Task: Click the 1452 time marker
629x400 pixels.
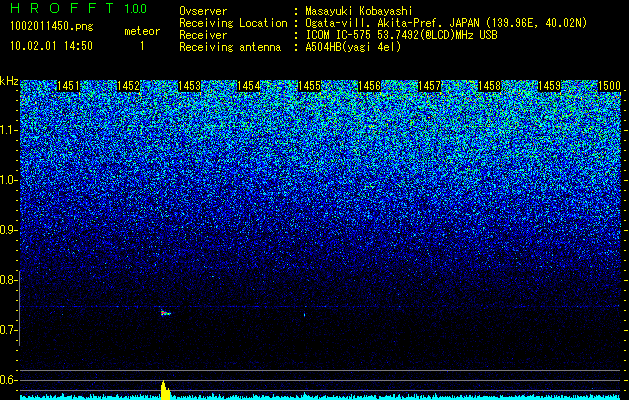Action: 128,86
